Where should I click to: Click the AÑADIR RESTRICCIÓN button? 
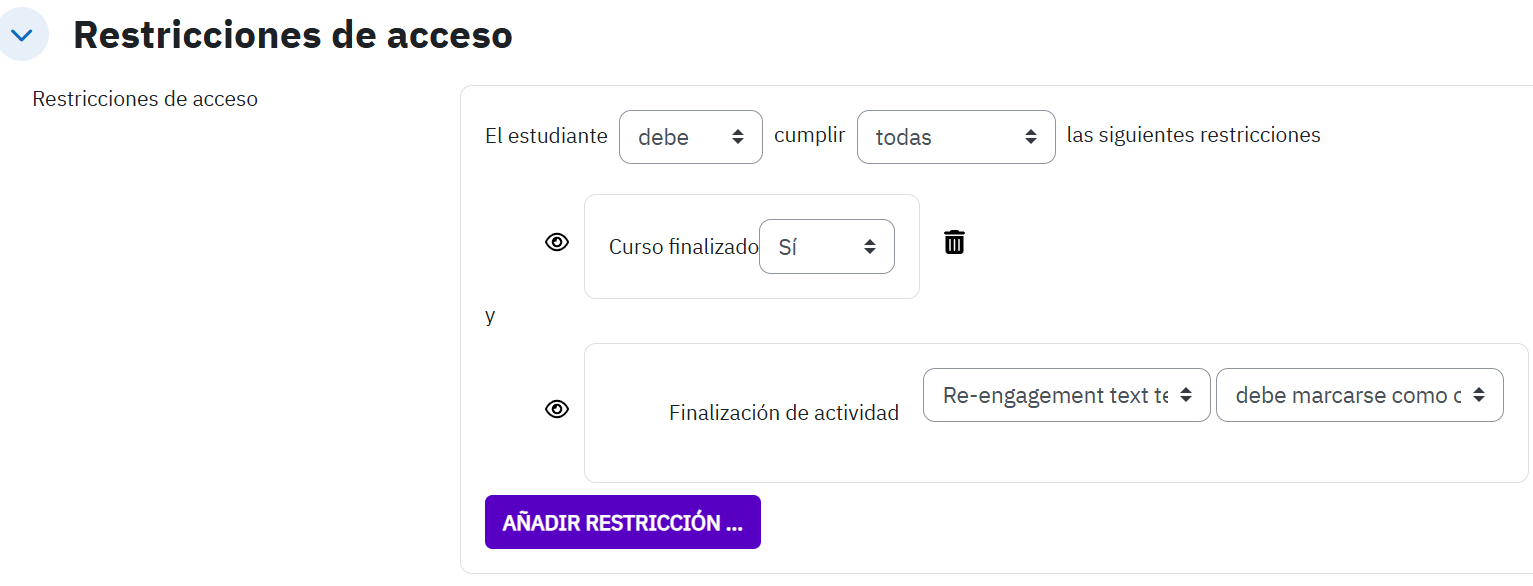click(x=623, y=522)
